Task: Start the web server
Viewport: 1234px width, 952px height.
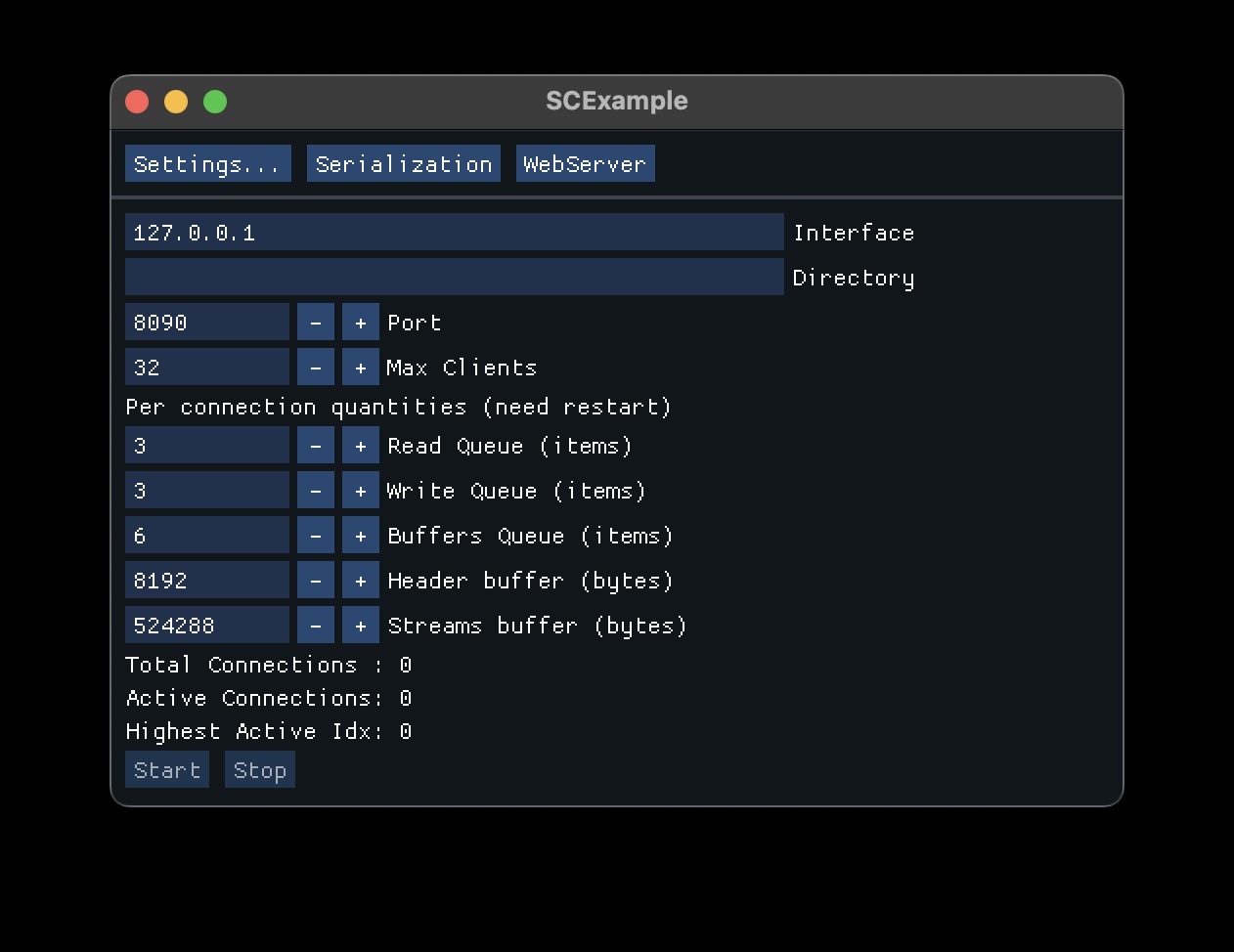Action: click(x=167, y=770)
